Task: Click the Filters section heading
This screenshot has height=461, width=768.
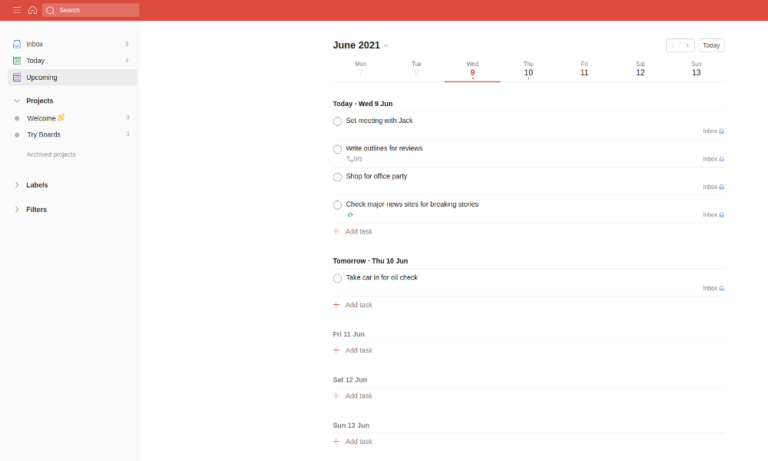Action: click(x=37, y=210)
